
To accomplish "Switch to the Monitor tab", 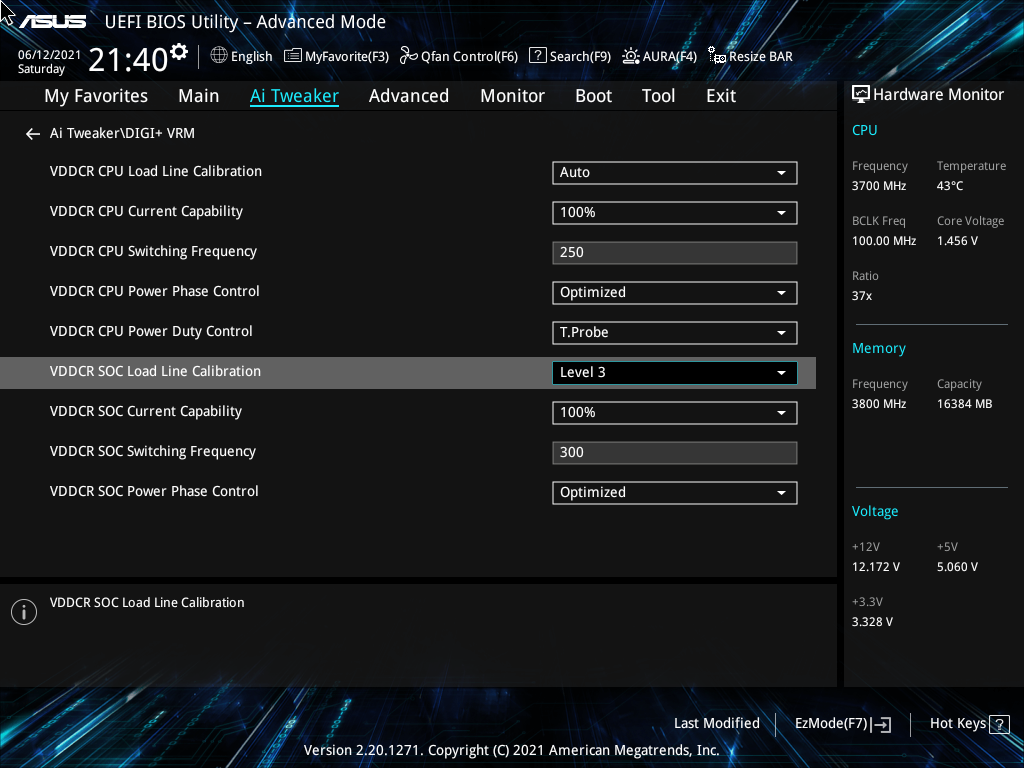I will 513,96.
